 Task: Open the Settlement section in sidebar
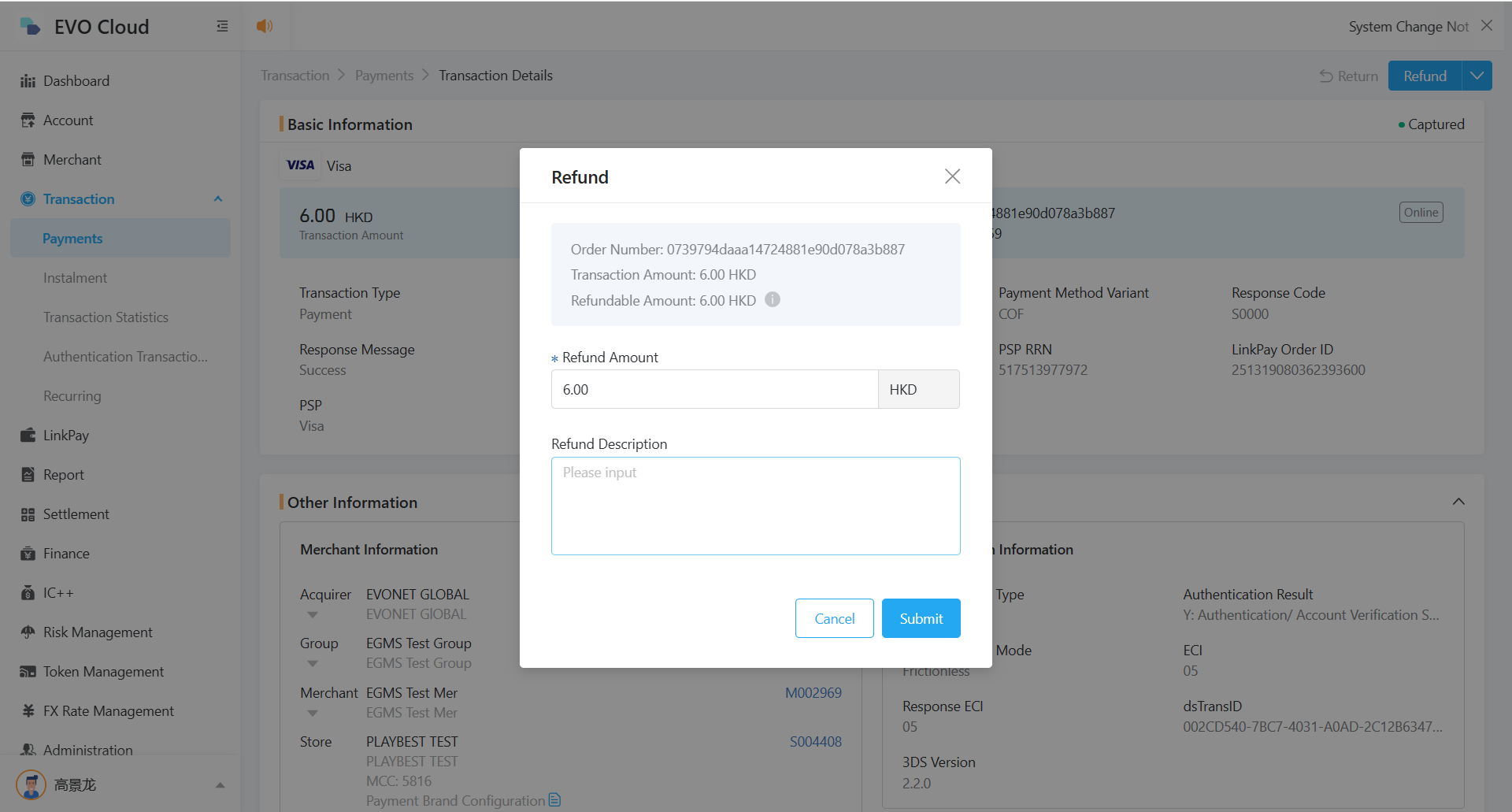click(x=76, y=514)
